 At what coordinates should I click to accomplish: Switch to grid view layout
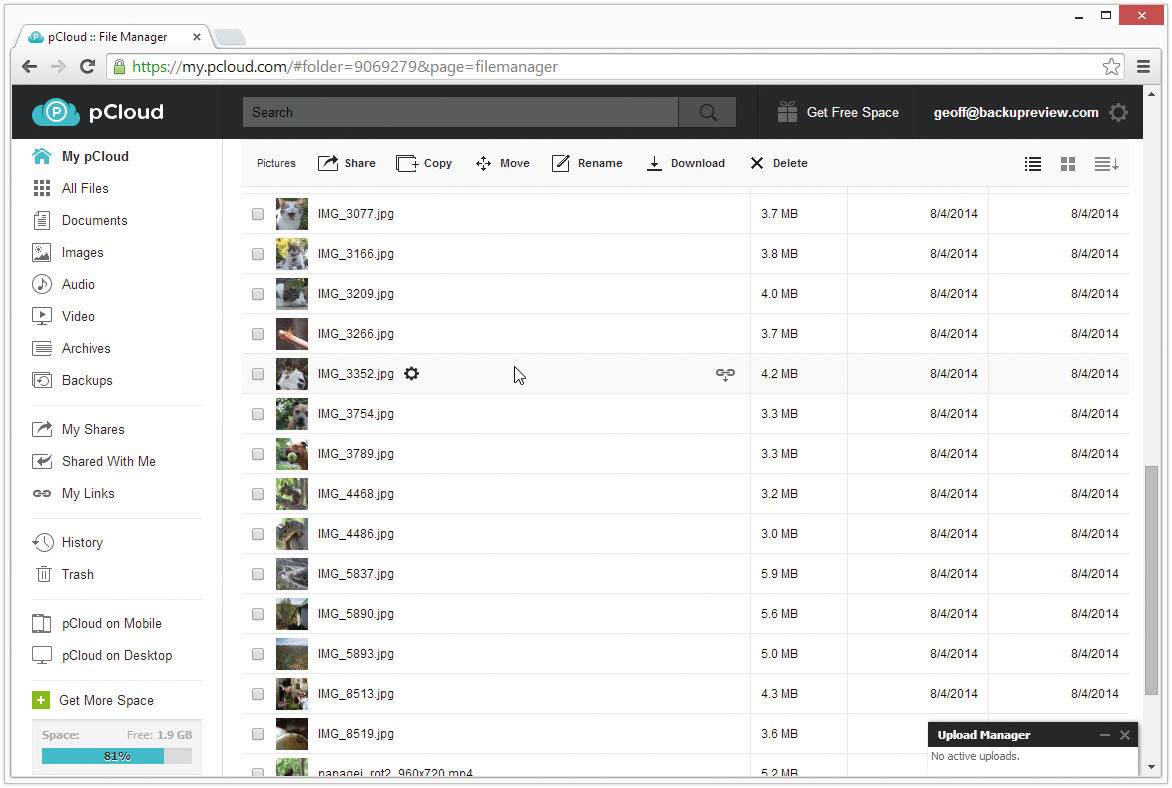[x=1068, y=164]
